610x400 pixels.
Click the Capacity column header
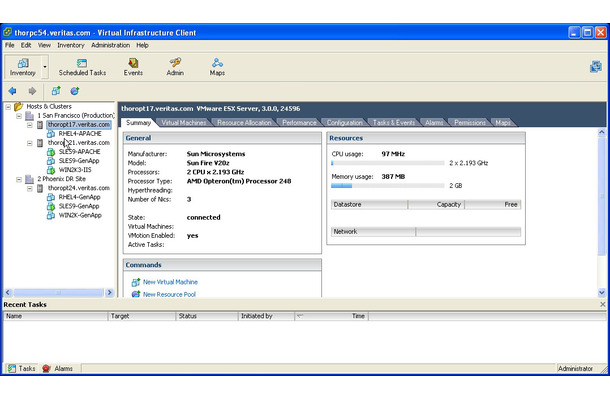point(436,205)
